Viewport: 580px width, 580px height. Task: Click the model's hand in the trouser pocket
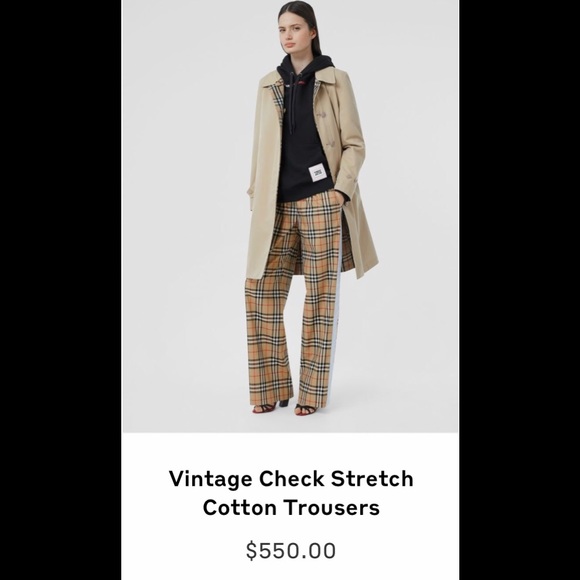tap(343, 198)
